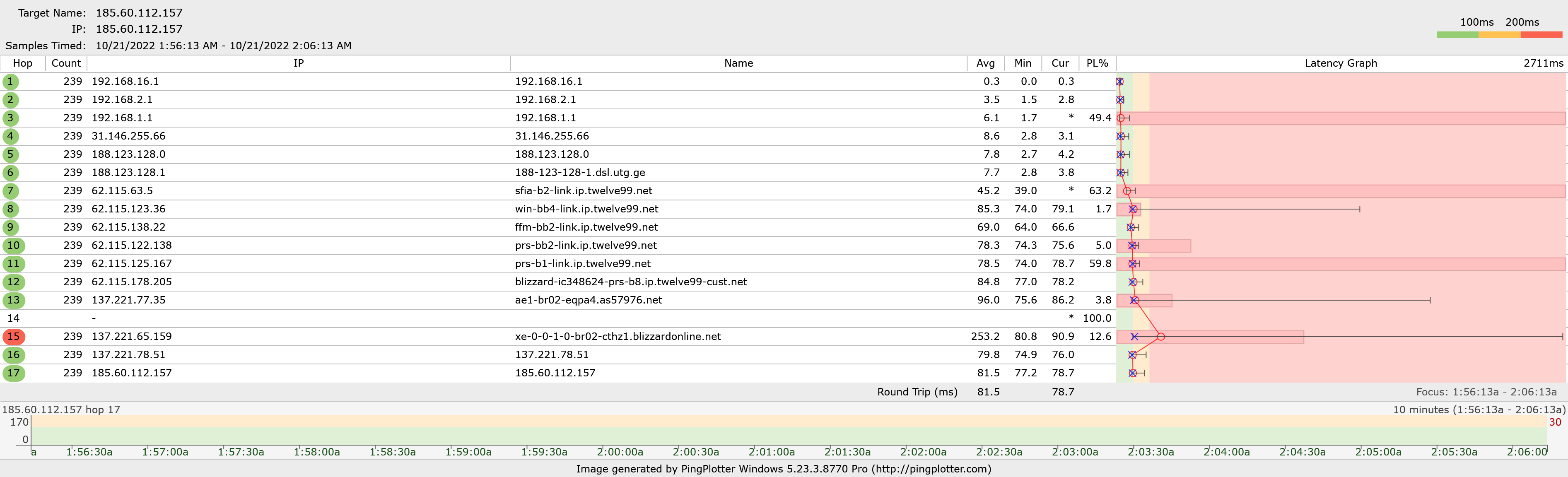Click the Cur column header

click(1060, 63)
